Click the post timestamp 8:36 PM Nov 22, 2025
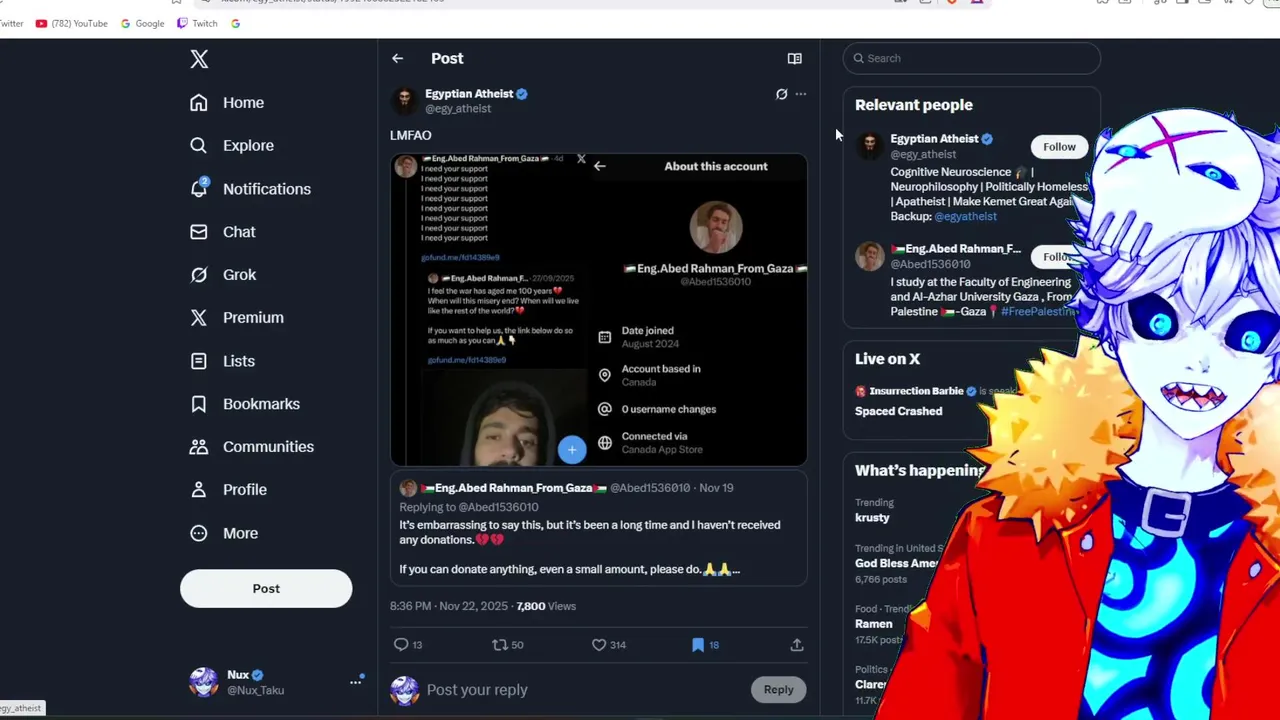The image size is (1280, 720). coord(449,606)
